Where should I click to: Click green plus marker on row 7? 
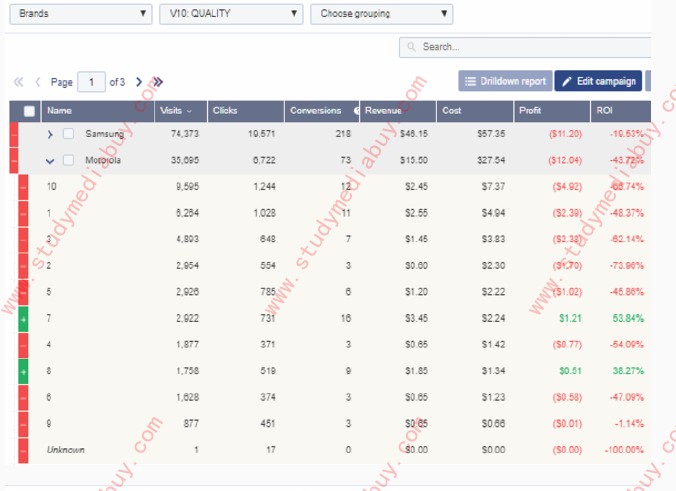[23, 319]
